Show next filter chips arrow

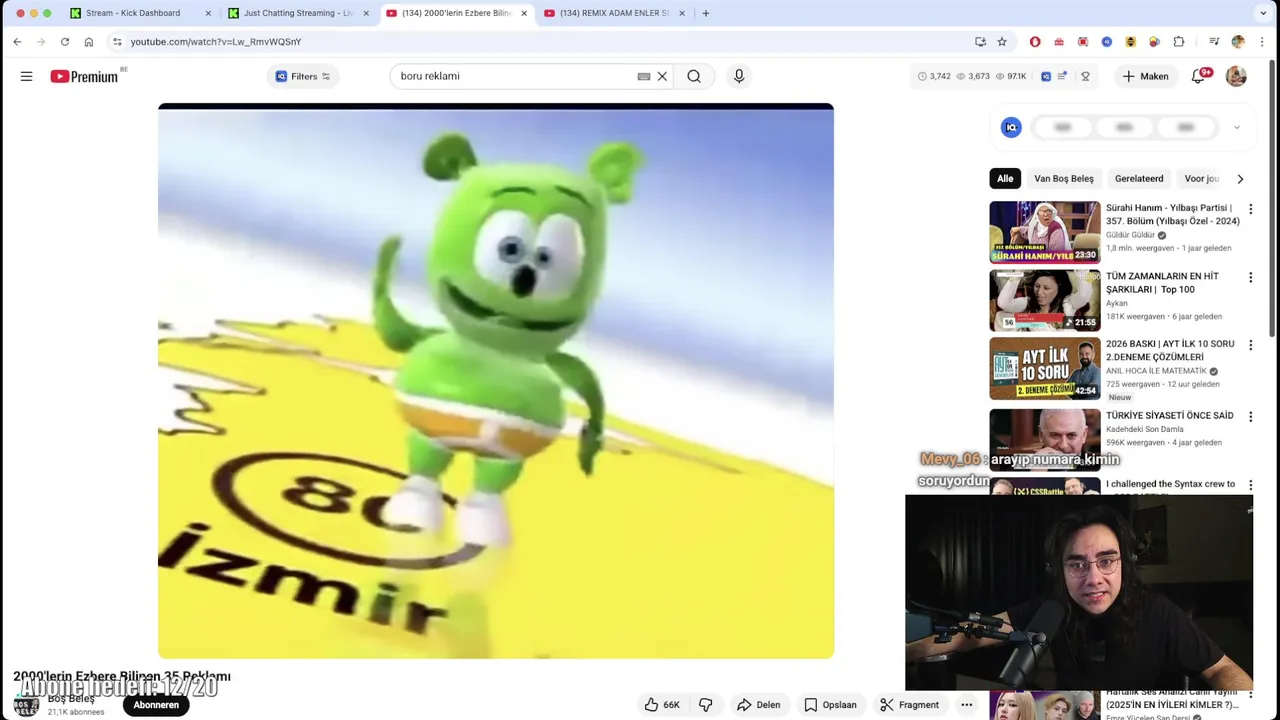1240,179
